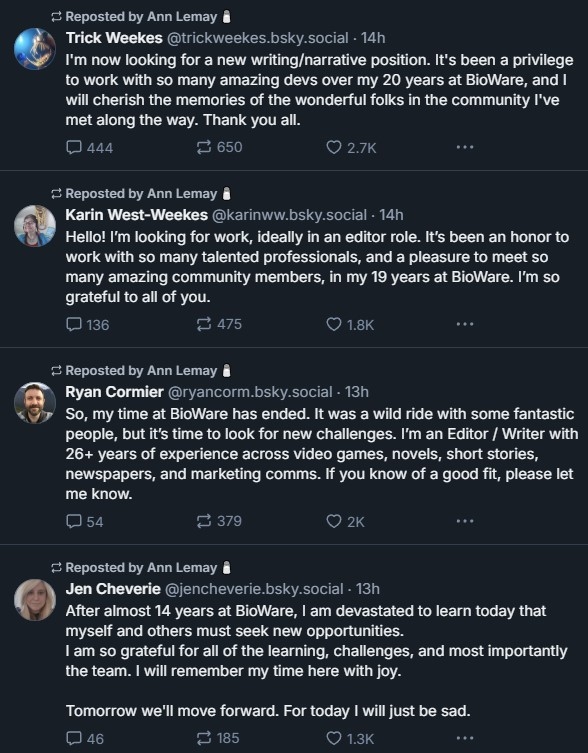Open more options on Karin West-Weekes' post

pos(465,324)
